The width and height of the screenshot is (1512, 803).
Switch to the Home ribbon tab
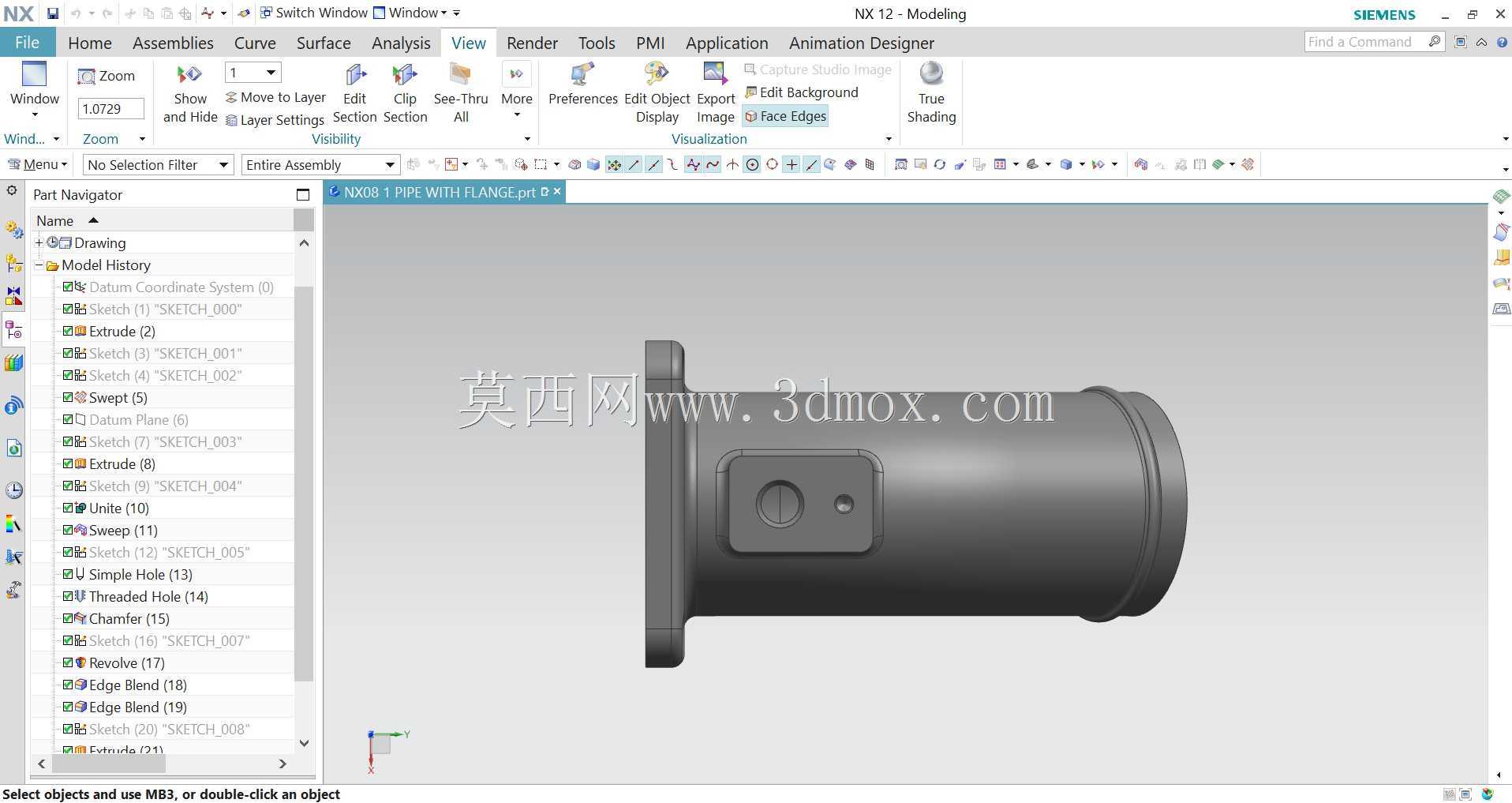[90, 43]
